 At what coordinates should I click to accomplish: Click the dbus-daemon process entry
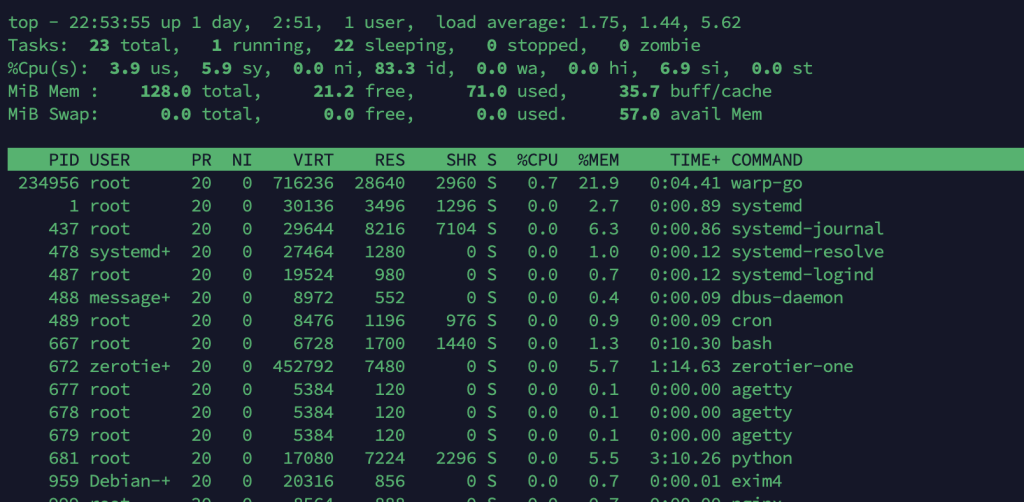[787, 298]
